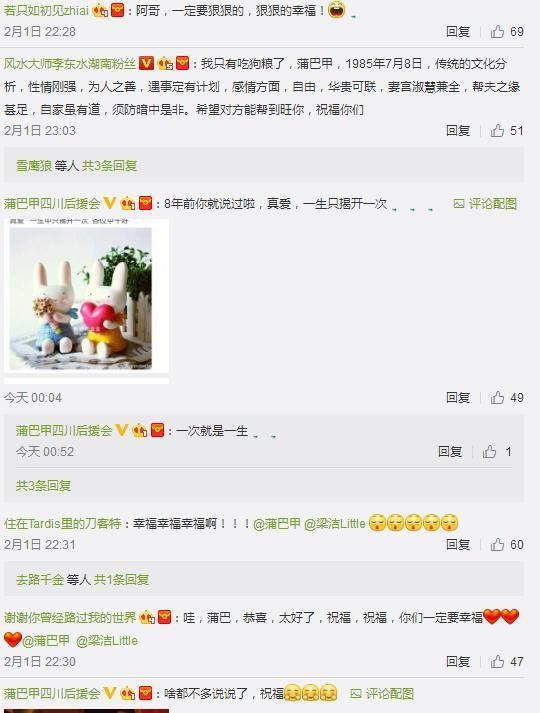Open the 评论配图 image link beside 一生只揭开一次
Screen dimensions: 540x713
[485, 204]
